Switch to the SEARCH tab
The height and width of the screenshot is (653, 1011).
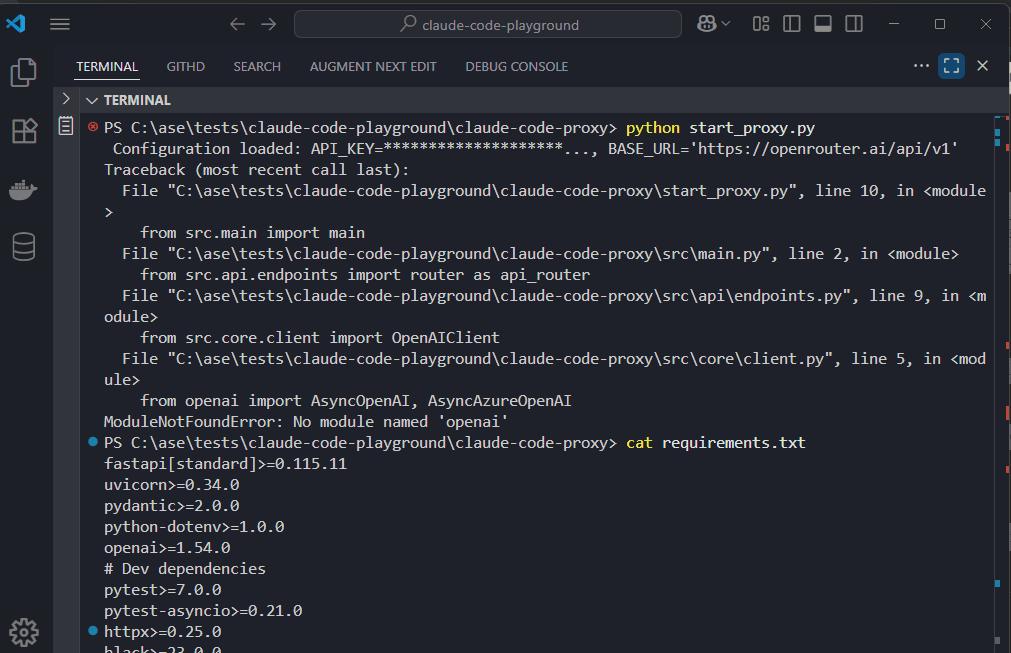tap(257, 66)
